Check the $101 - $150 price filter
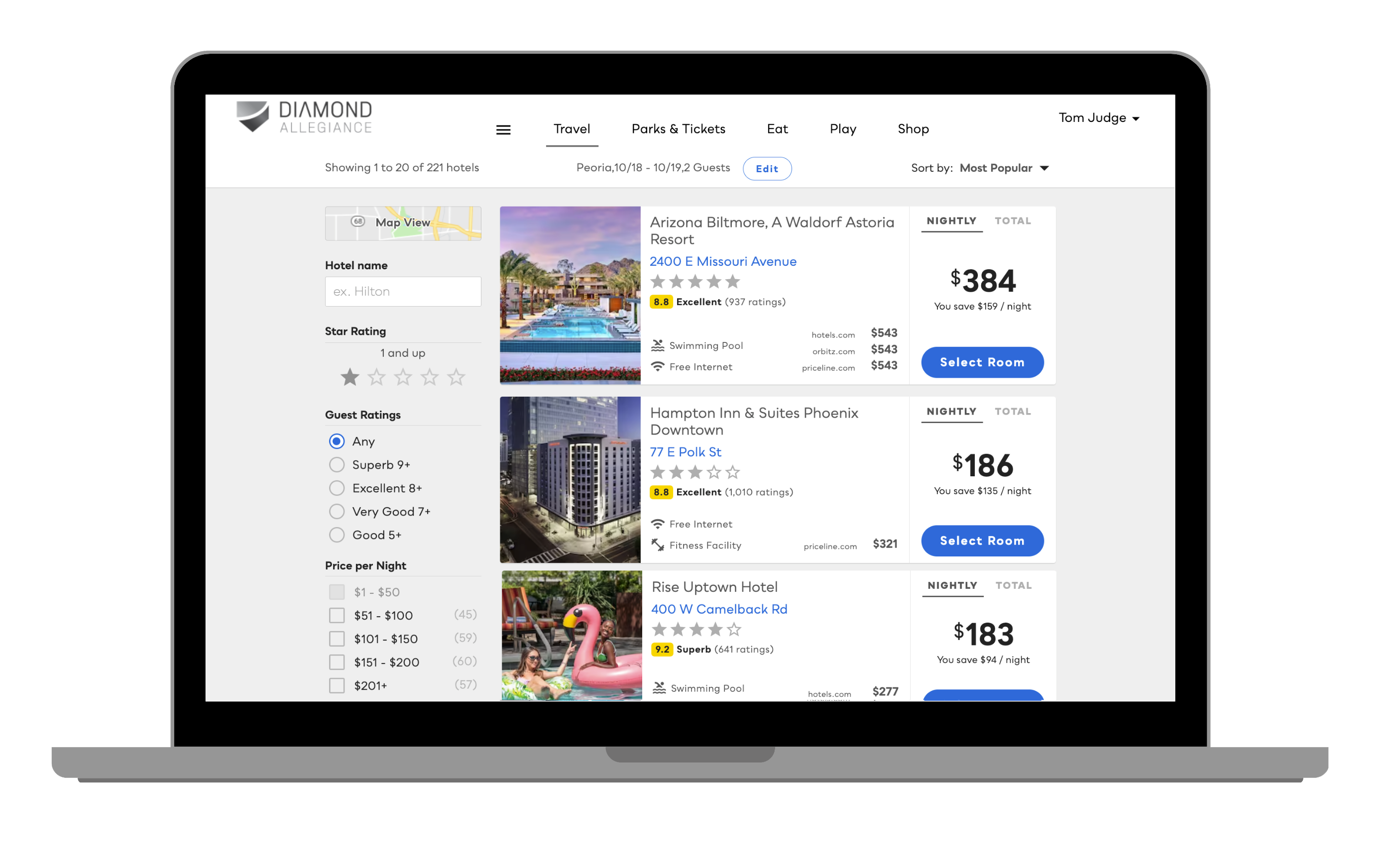Viewport: 1384px width, 868px height. pyautogui.click(x=337, y=639)
